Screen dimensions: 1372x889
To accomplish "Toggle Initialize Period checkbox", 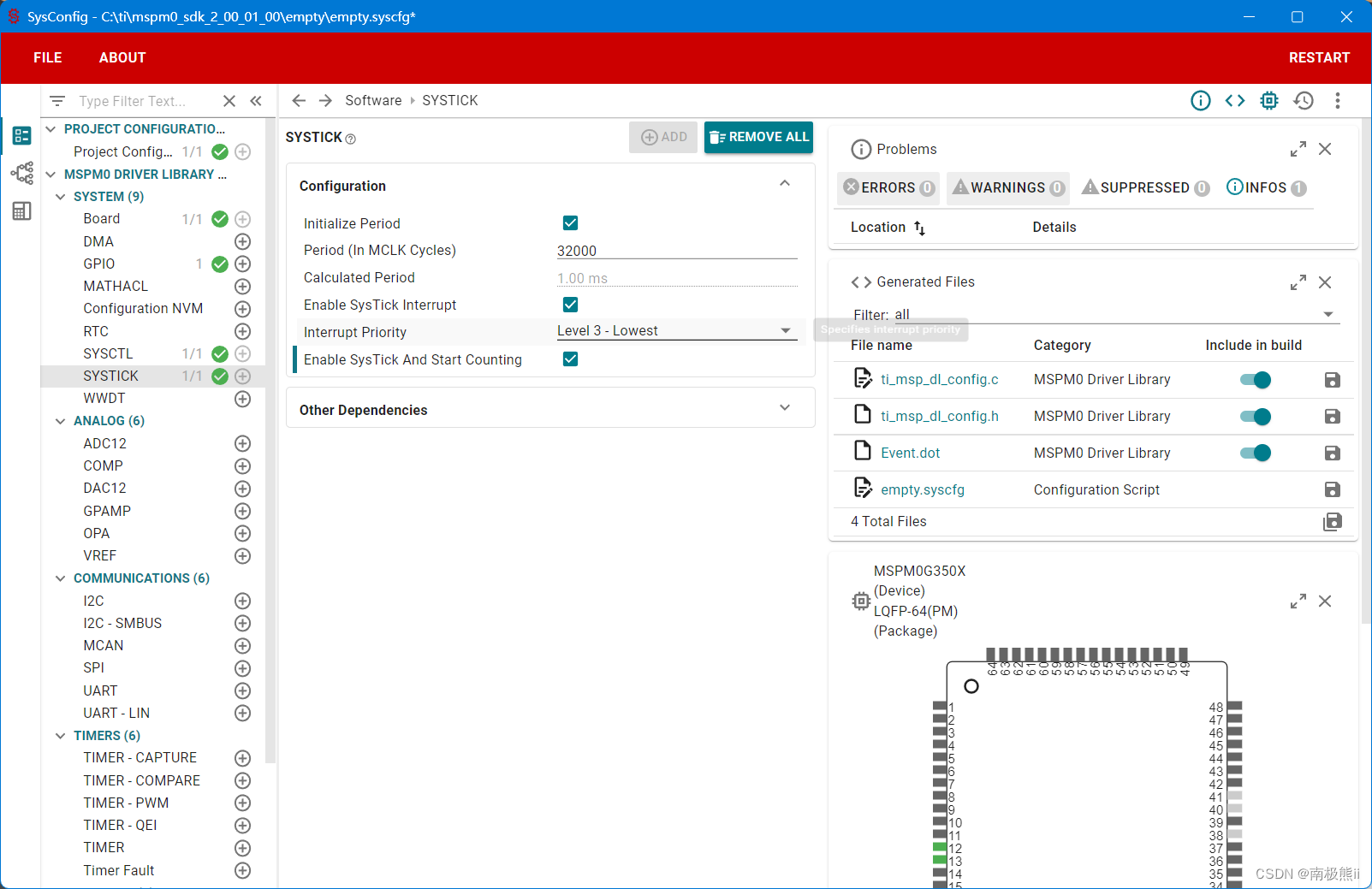I will tap(571, 223).
